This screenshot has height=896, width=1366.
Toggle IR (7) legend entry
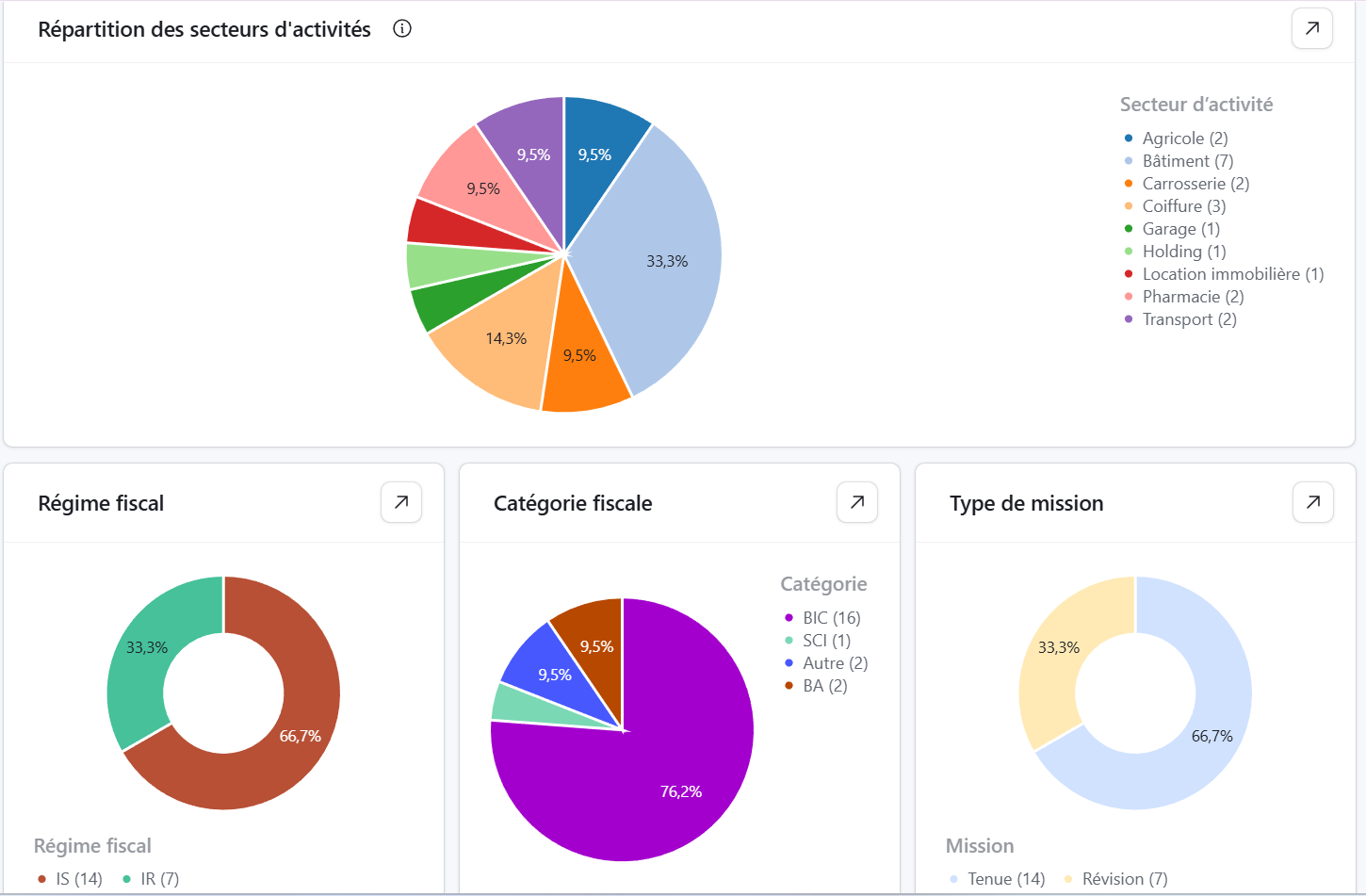tap(151, 879)
